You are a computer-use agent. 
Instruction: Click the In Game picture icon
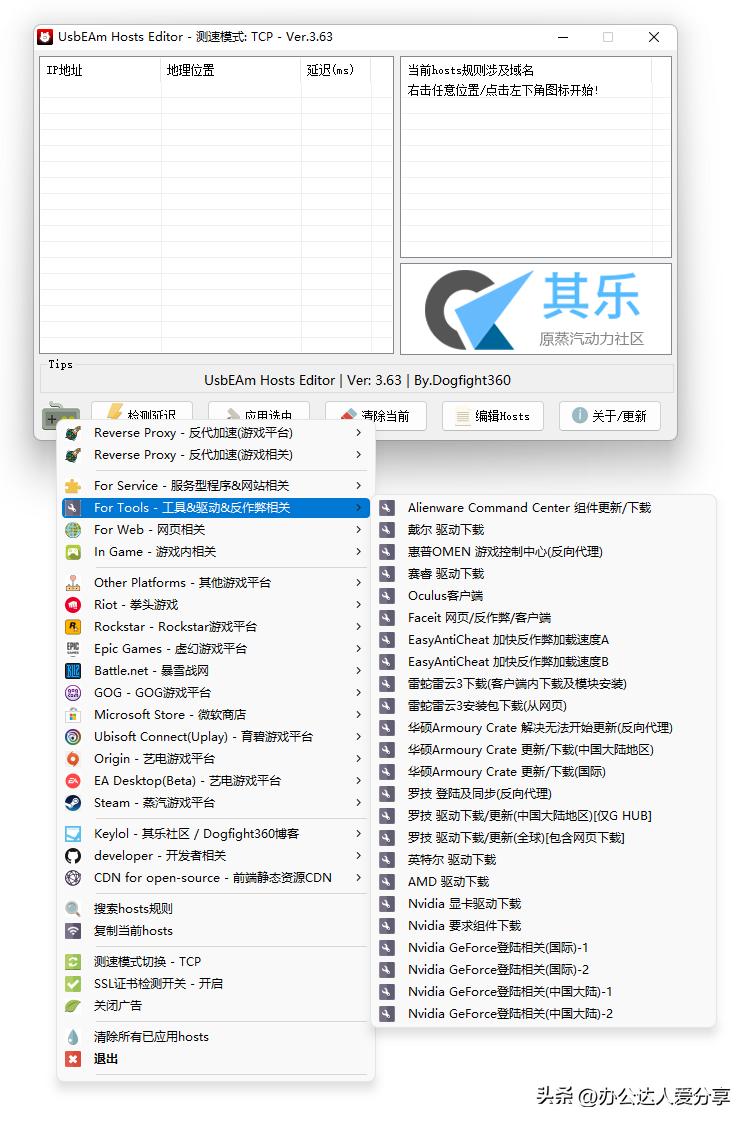(x=73, y=552)
